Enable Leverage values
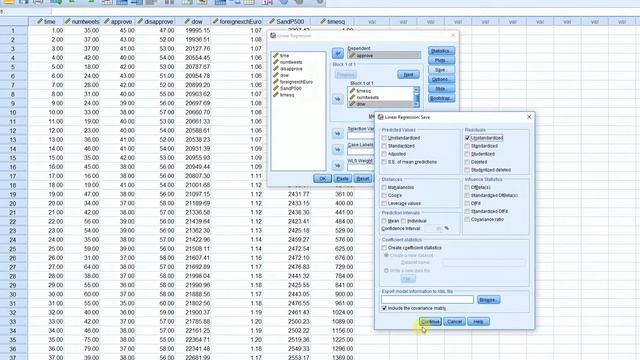This screenshot has width=640, height=360. tap(384, 203)
